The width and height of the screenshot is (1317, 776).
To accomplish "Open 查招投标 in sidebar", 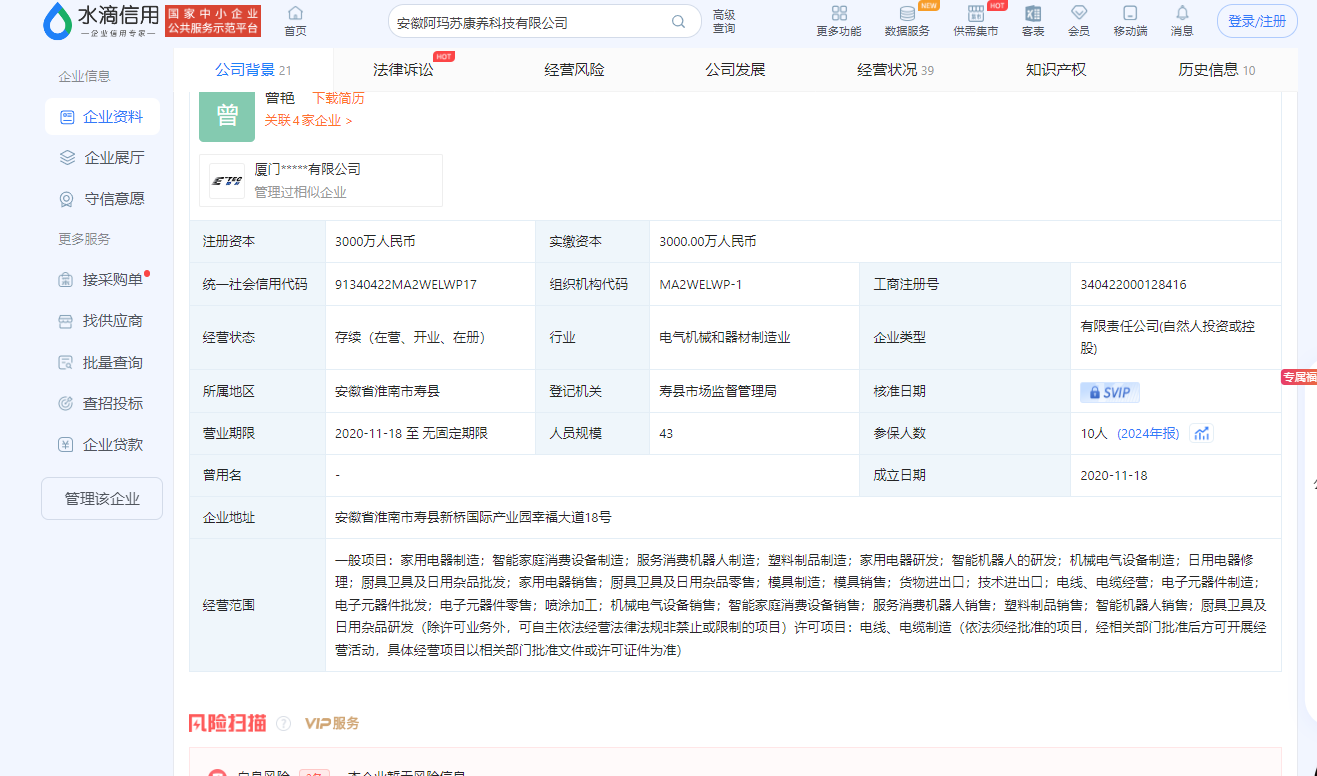I will tap(102, 403).
